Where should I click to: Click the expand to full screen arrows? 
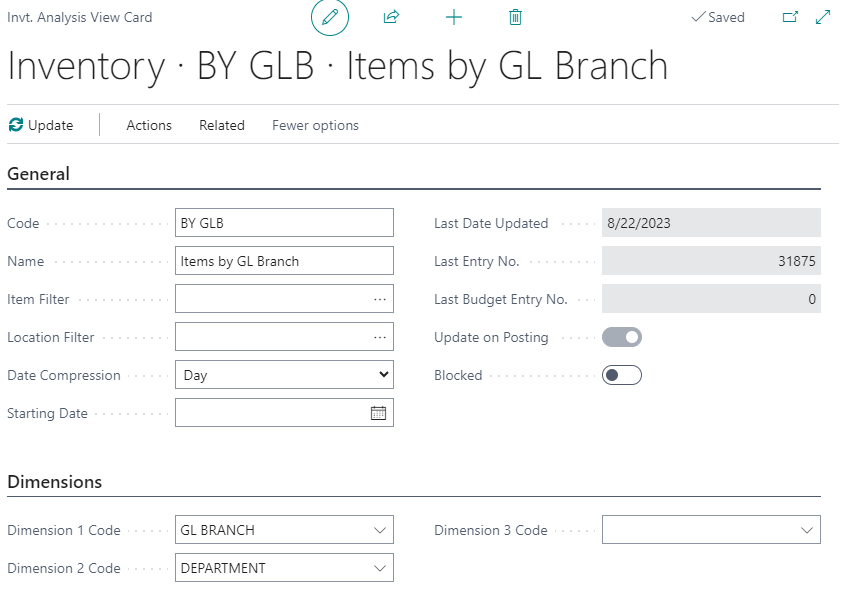(x=824, y=17)
